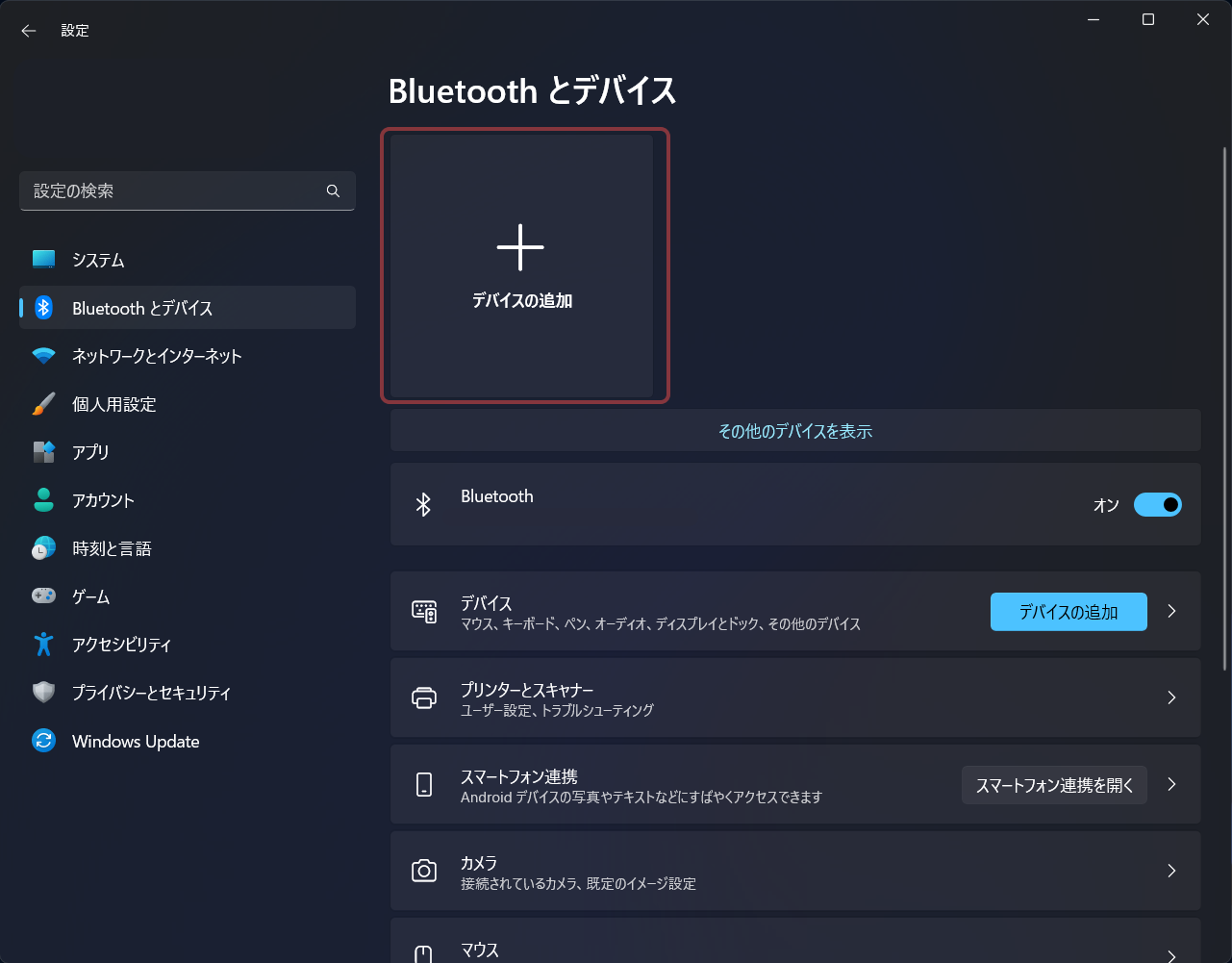Click into the 設定の検索 search field
This screenshot has height=963, width=1232.
point(173,191)
